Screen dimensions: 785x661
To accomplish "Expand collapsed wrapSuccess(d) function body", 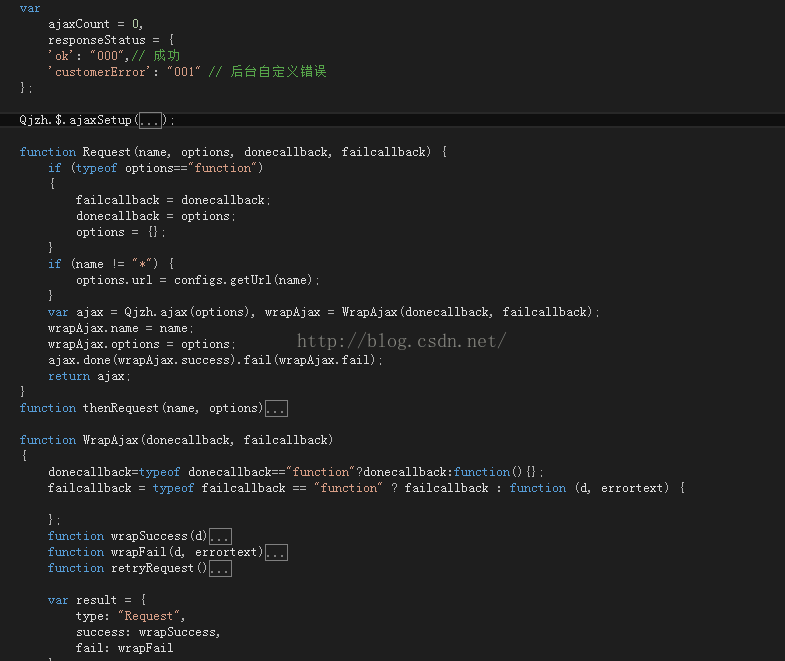I will click(x=220, y=536).
